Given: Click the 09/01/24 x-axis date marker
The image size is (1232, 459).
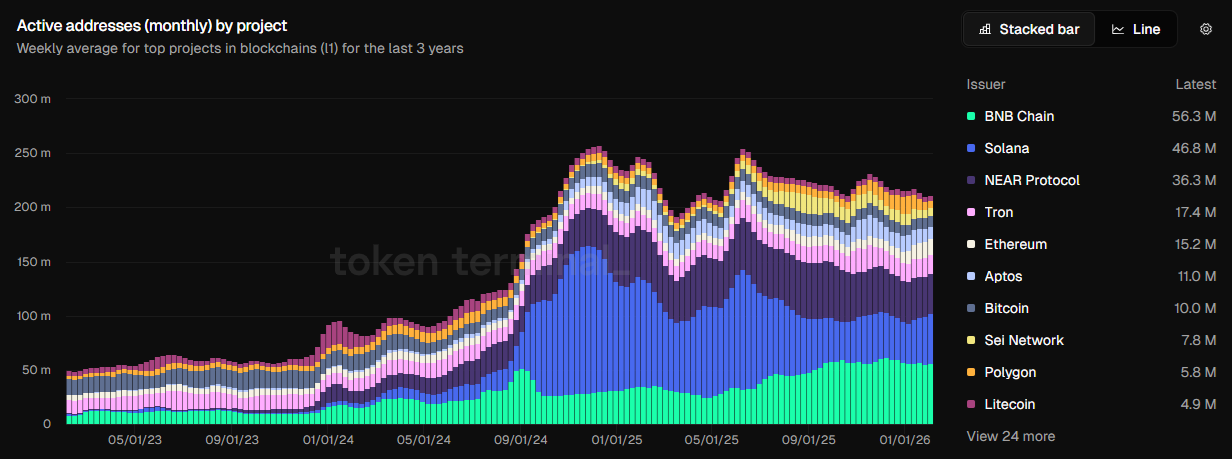Looking at the screenshot, I should [519, 439].
